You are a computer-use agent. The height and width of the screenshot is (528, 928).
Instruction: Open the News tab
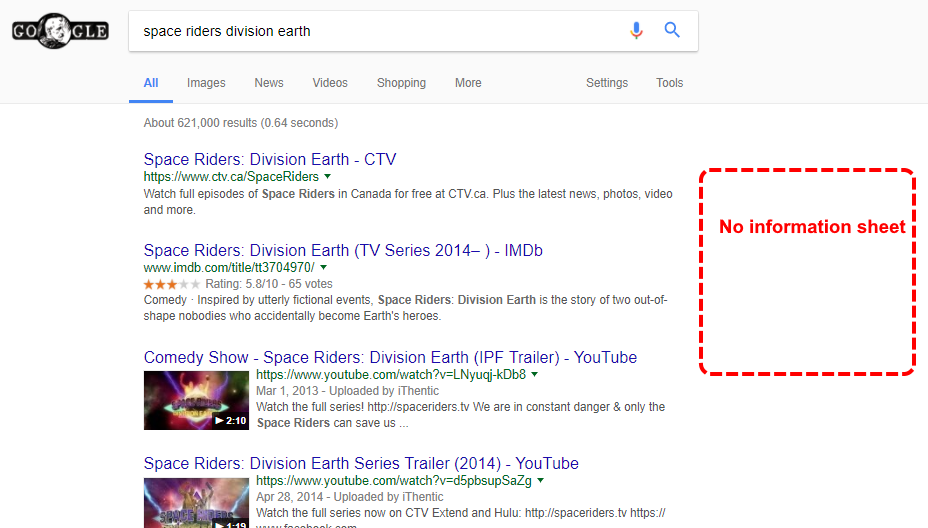coord(269,83)
